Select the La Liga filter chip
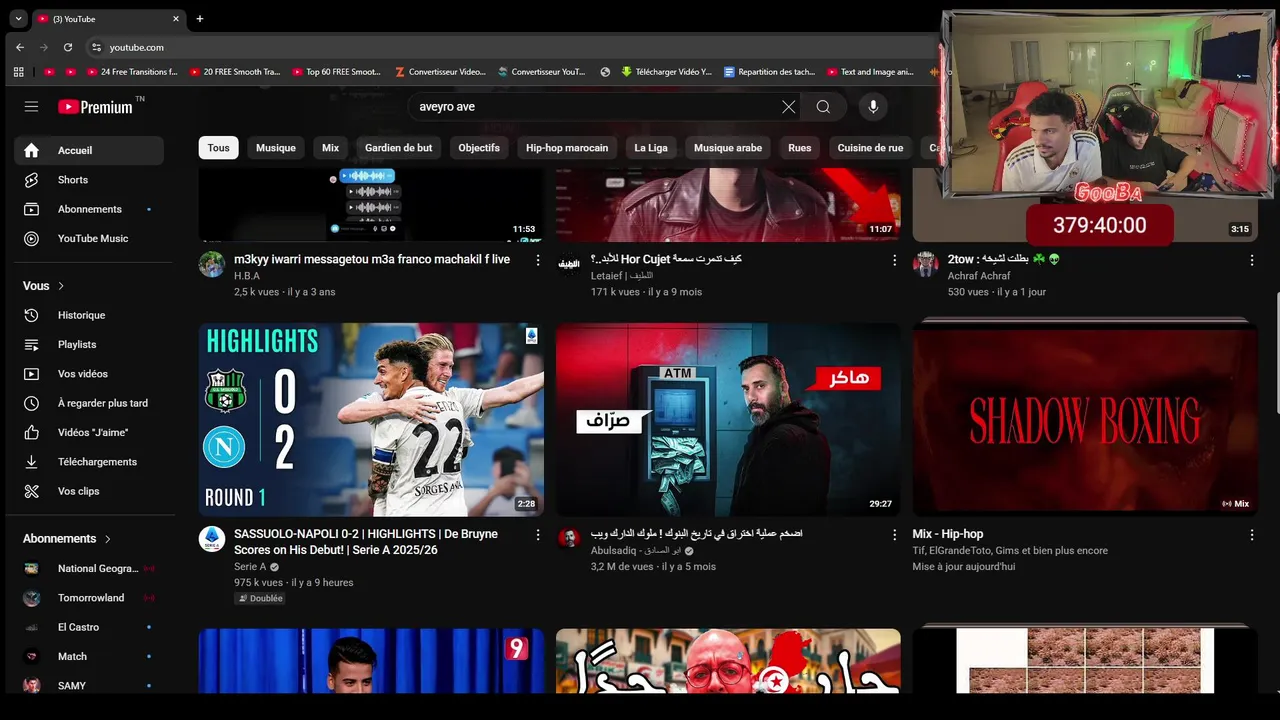The width and height of the screenshot is (1280, 720). (651, 148)
